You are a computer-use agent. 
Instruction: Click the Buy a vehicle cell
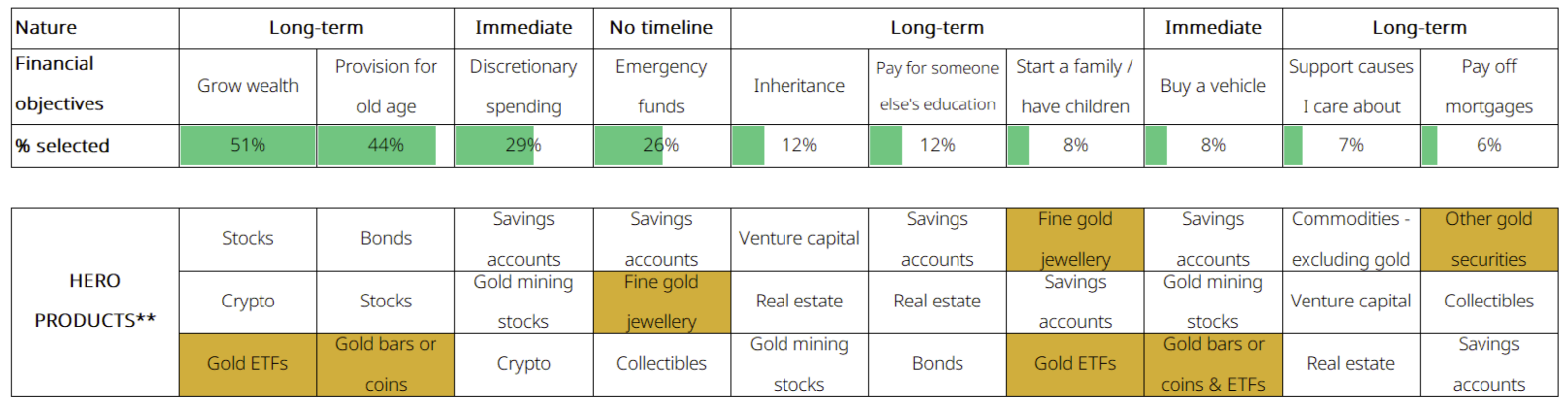point(1213,86)
